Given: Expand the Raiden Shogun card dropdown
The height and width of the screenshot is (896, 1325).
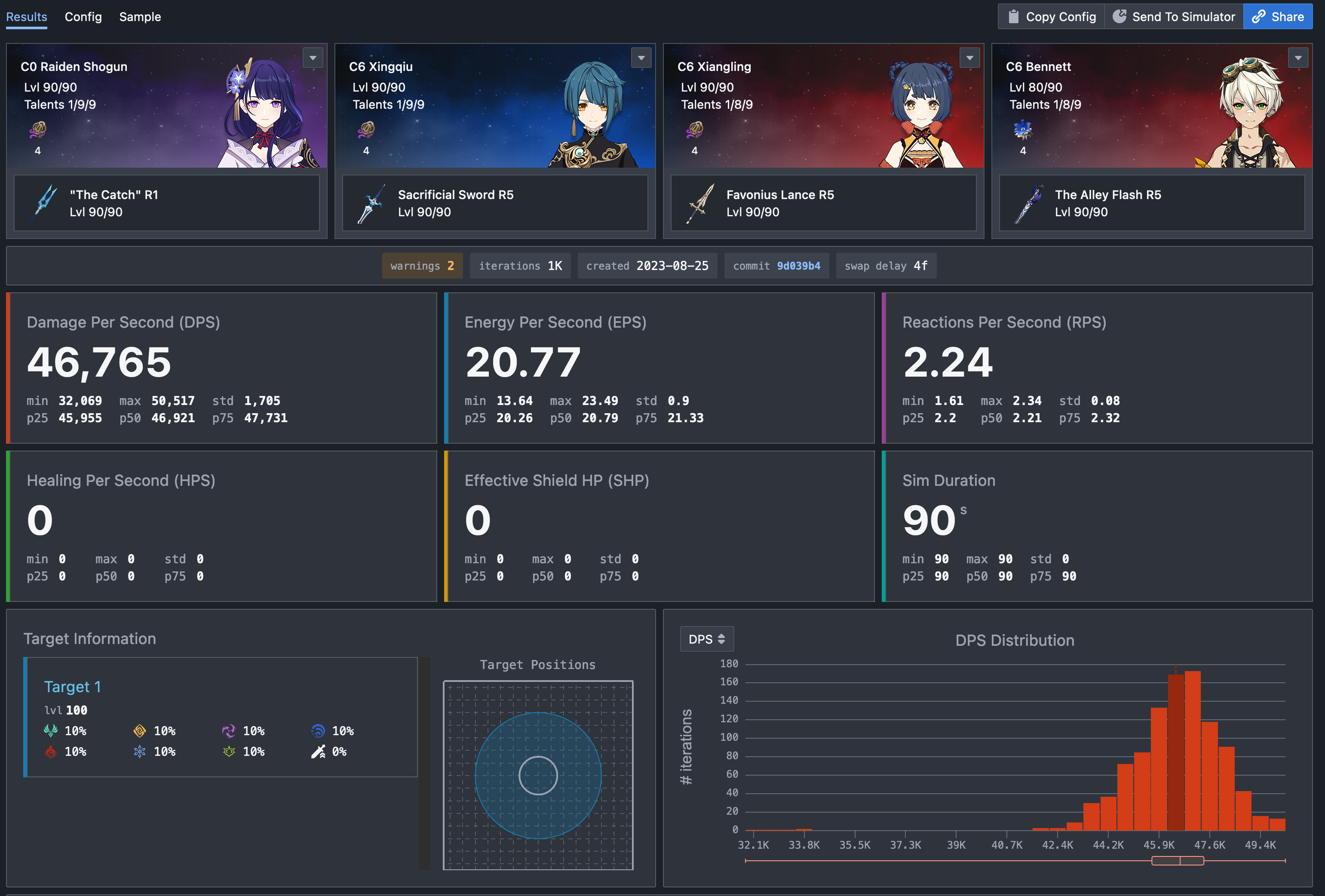Looking at the screenshot, I should click(x=313, y=58).
